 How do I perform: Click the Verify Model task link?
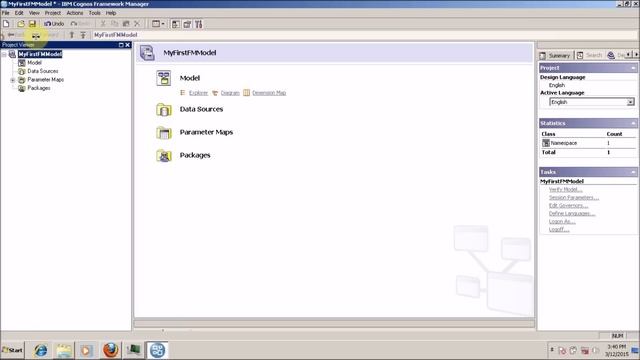coord(565,190)
